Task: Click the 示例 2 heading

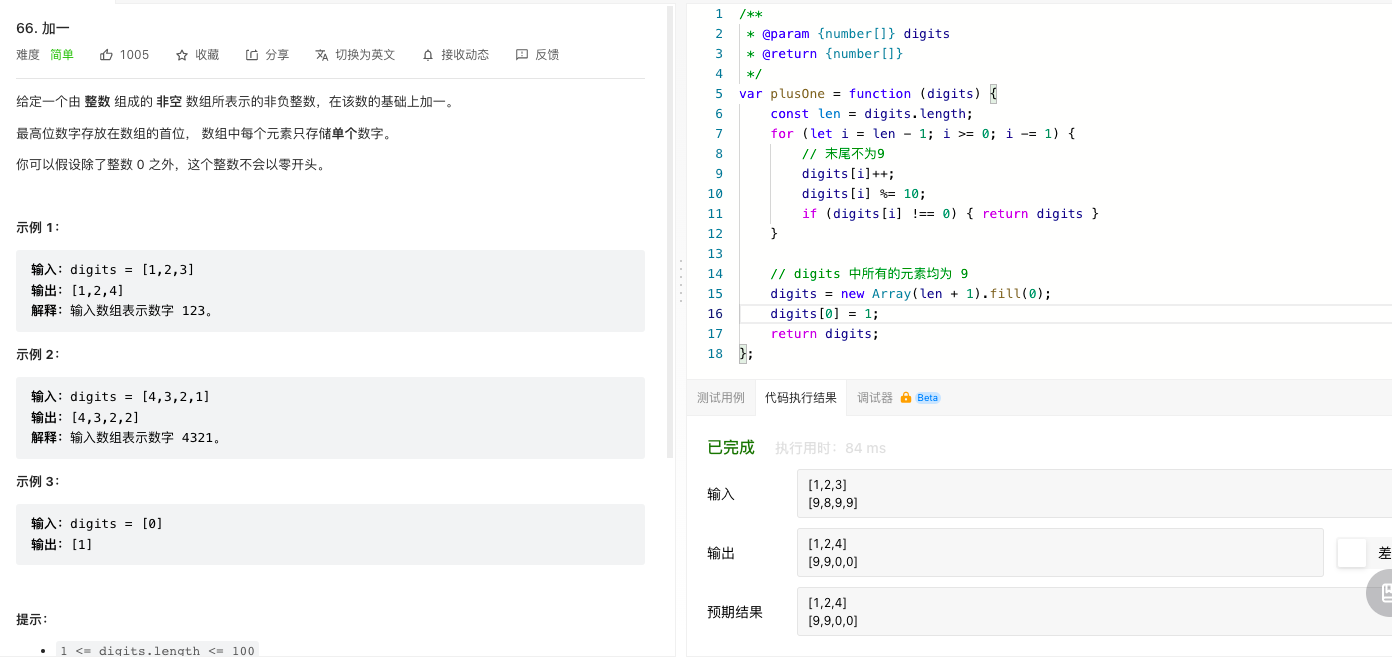Action: [38, 354]
